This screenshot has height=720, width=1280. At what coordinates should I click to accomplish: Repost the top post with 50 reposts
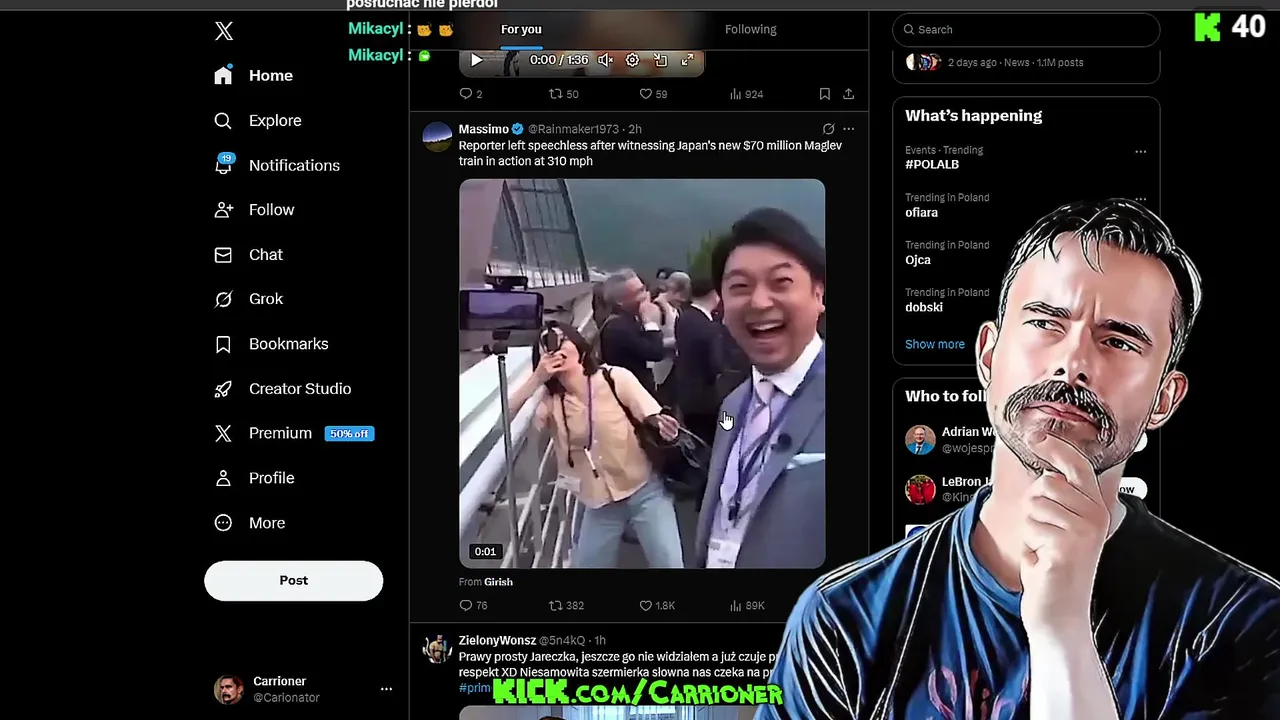(x=564, y=94)
